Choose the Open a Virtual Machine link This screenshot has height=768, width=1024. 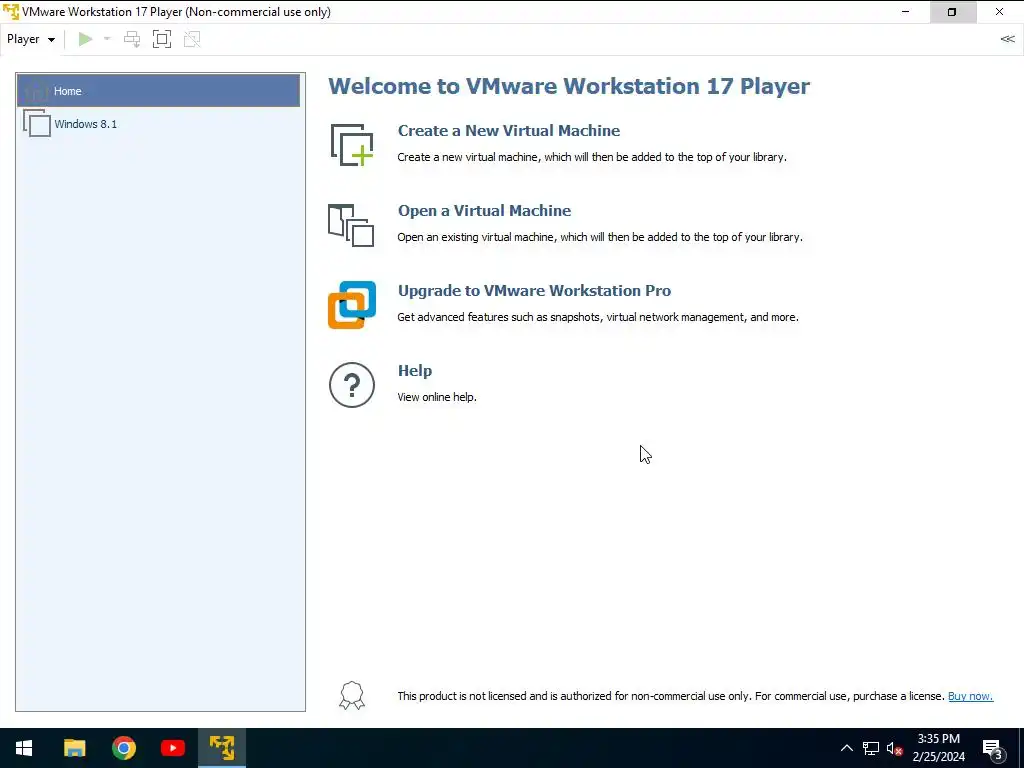coord(485,210)
